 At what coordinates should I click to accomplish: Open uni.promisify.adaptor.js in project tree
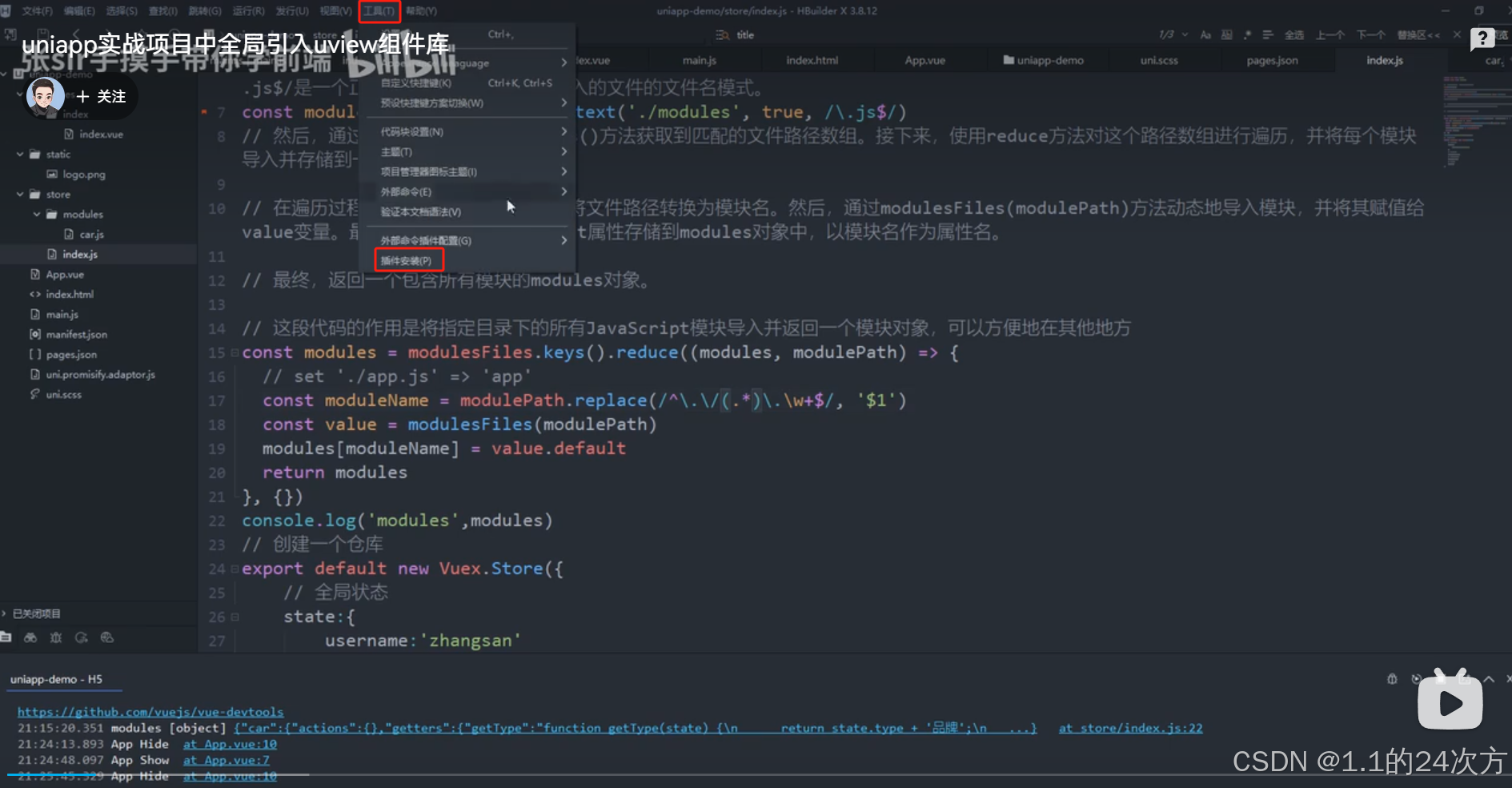[x=100, y=374]
